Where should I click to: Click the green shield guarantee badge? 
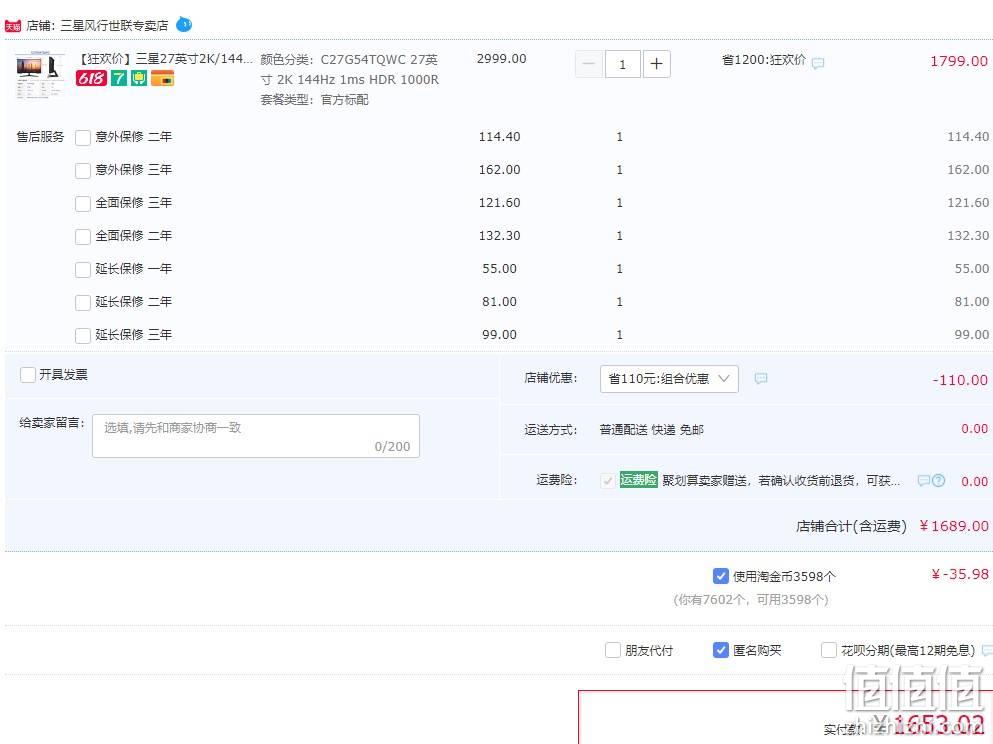click(x=139, y=79)
